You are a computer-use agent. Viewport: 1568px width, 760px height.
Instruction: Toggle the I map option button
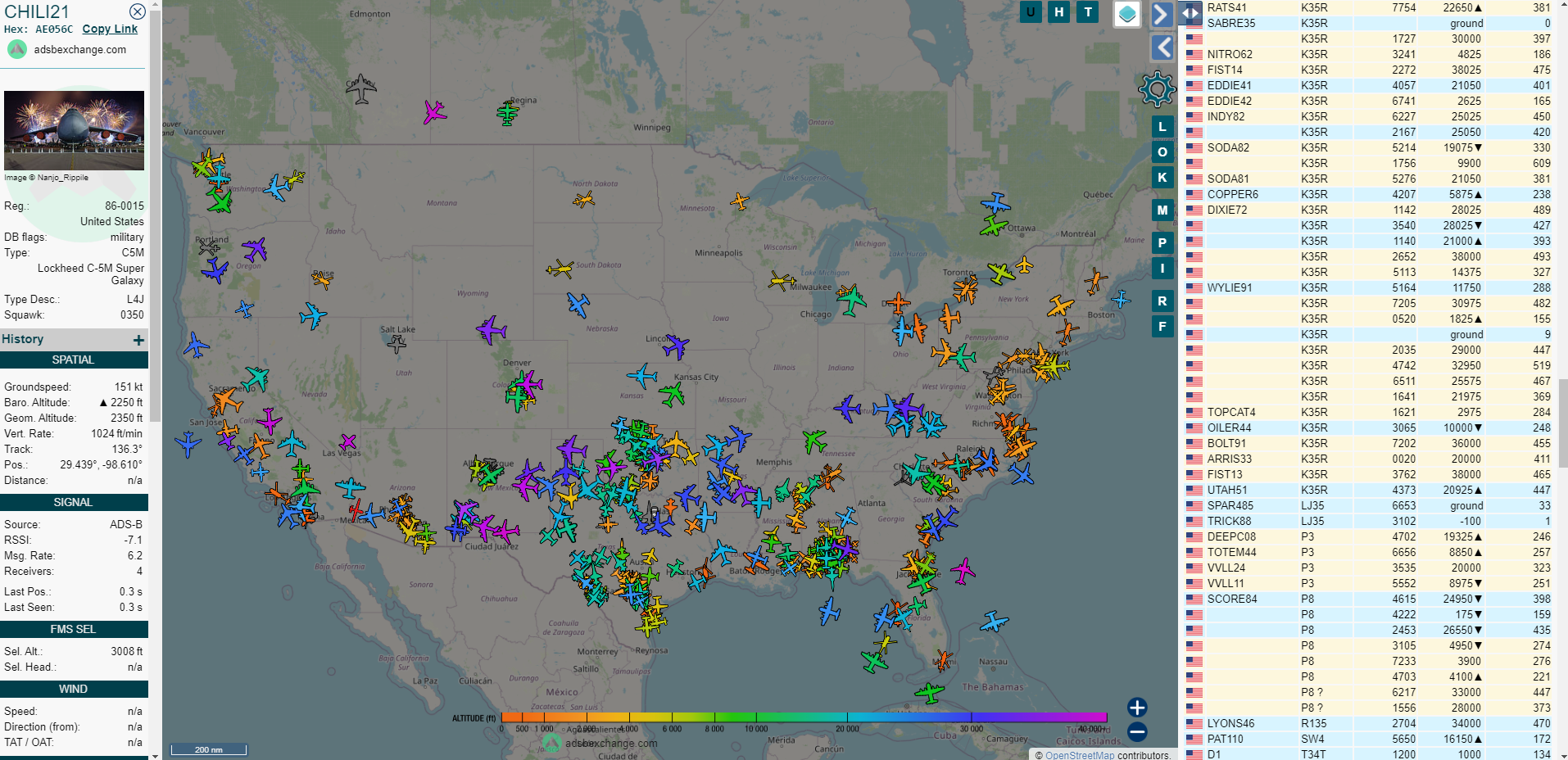[1162, 269]
